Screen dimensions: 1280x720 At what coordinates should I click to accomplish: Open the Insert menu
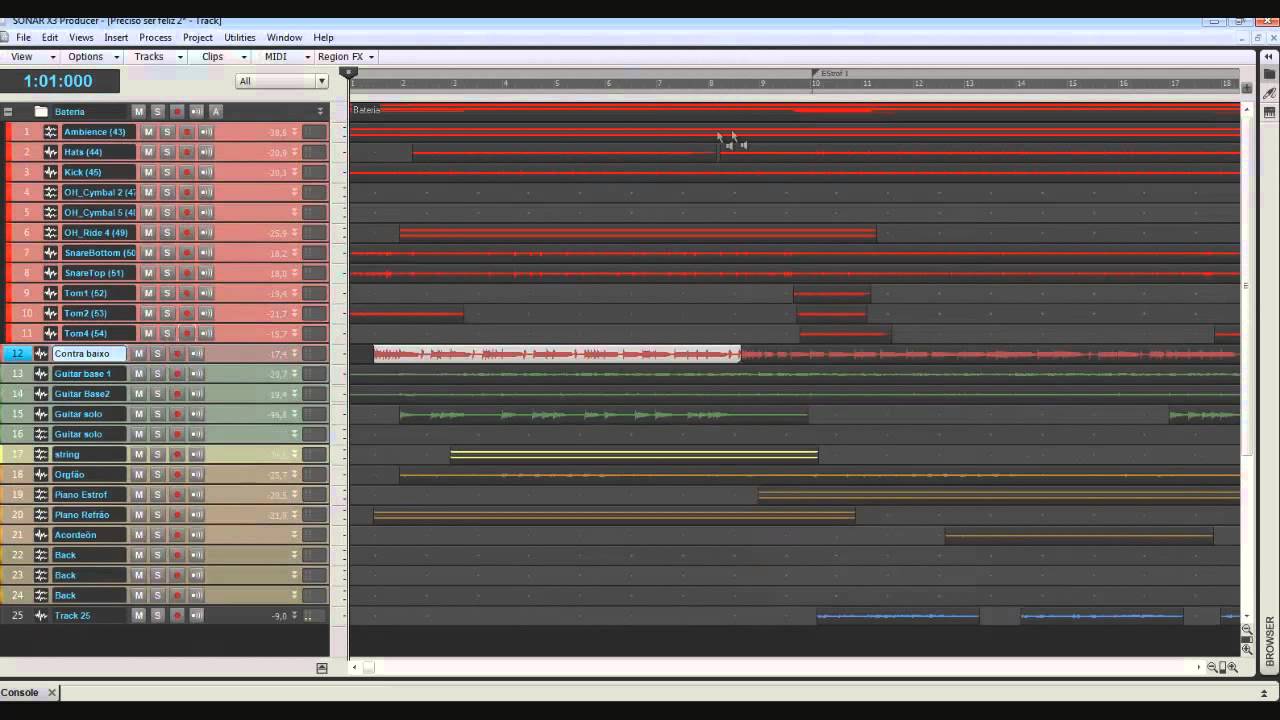coord(116,38)
